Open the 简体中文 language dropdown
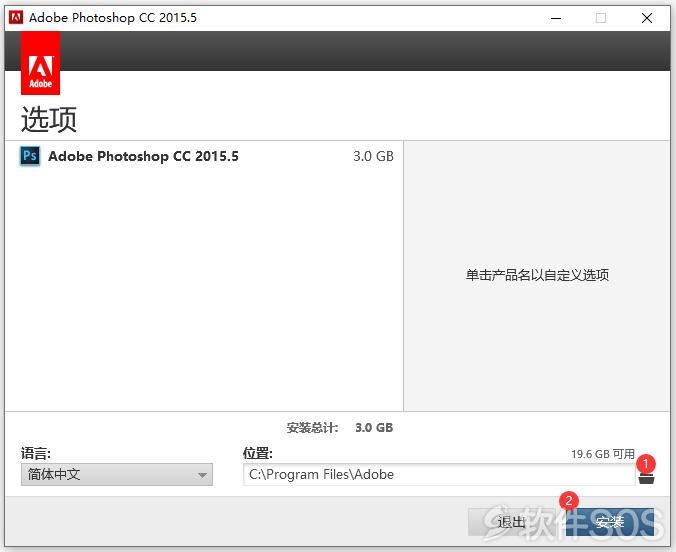676x552 pixels. [117, 474]
